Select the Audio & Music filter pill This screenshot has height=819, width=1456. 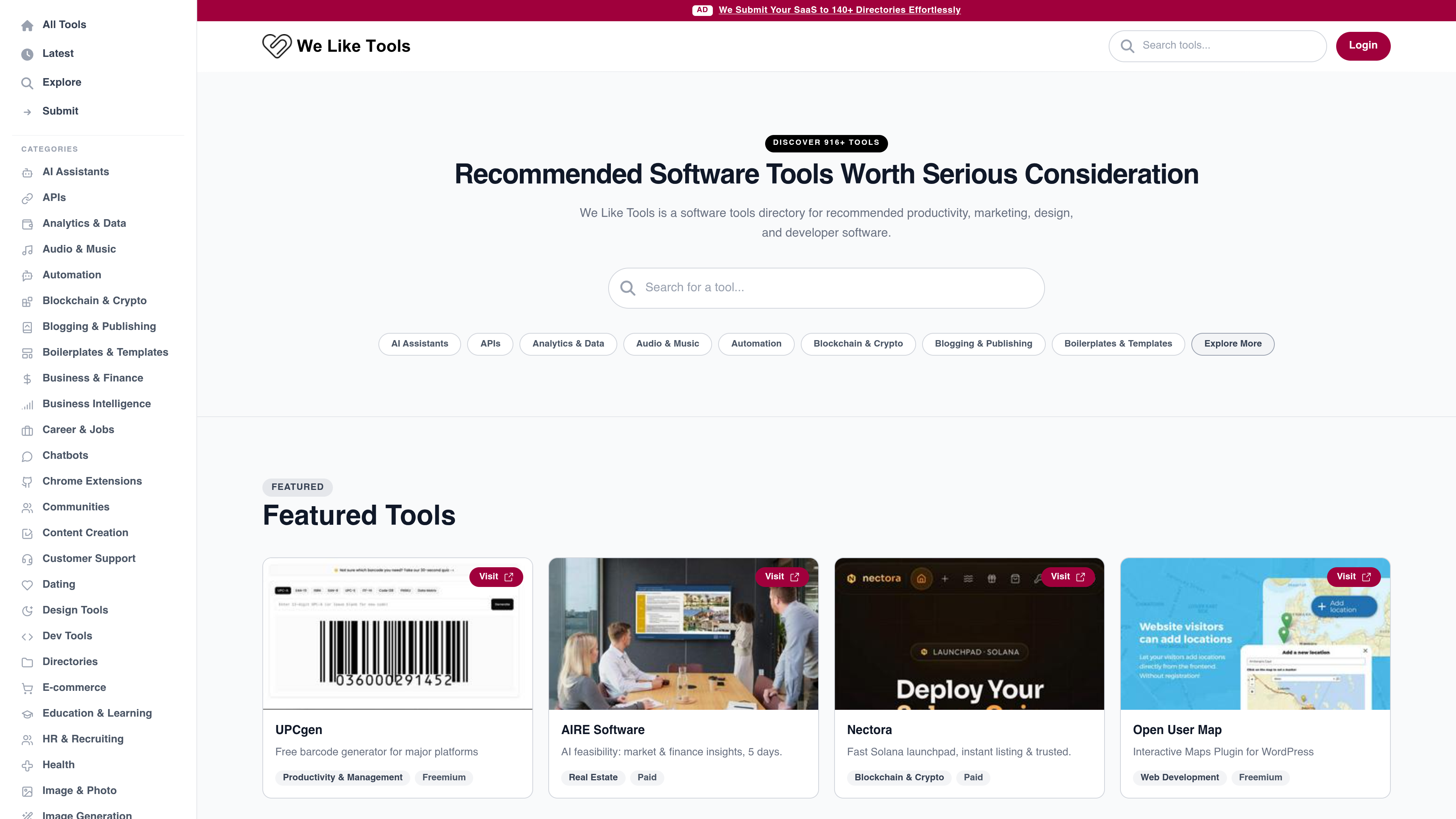click(667, 344)
